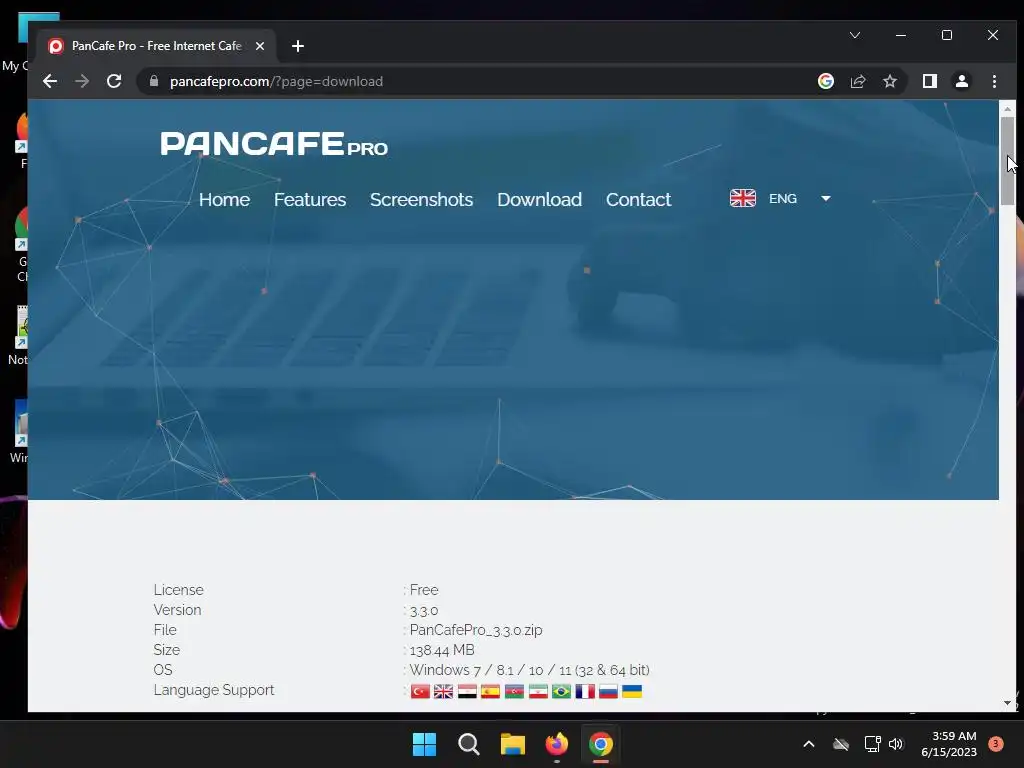The height and width of the screenshot is (768, 1024).
Task: Open the Contact page
Action: (638, 199)
